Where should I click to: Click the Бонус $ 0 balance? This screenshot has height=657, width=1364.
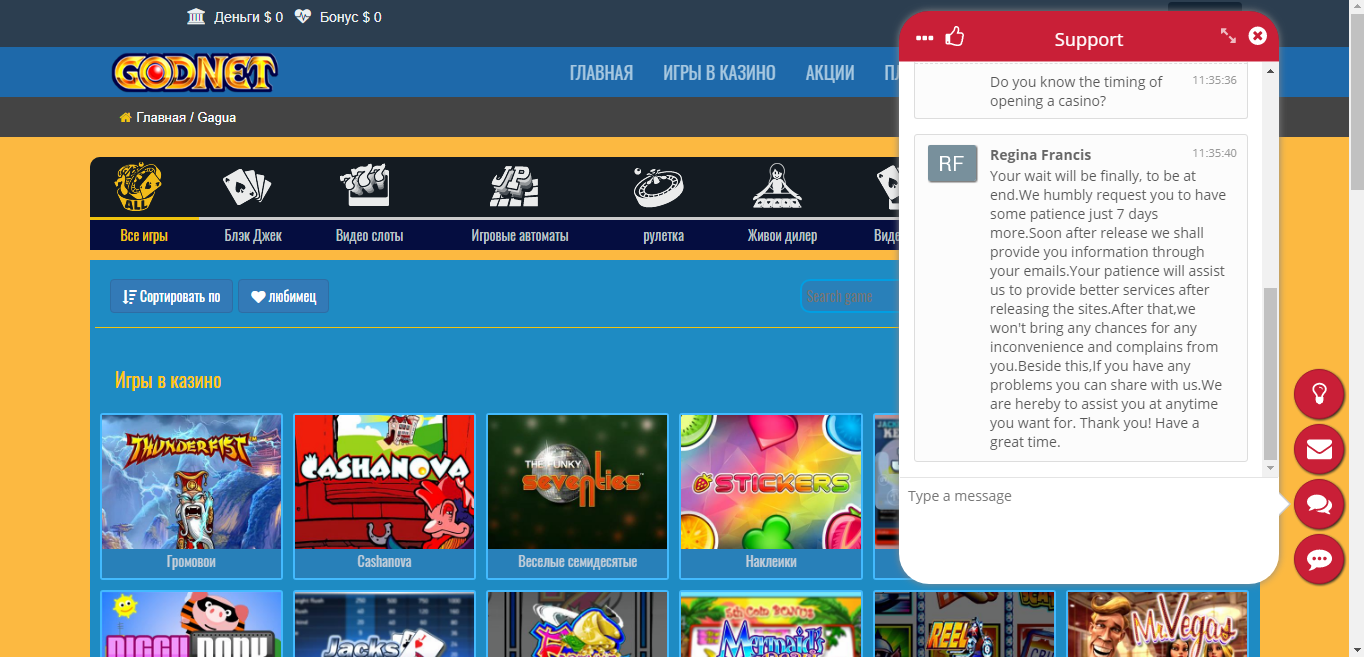(350, 17)
